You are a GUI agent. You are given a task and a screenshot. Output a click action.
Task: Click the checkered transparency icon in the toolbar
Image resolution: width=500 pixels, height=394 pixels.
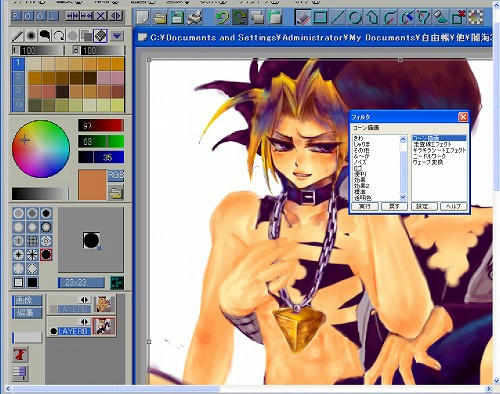point(476,17)
